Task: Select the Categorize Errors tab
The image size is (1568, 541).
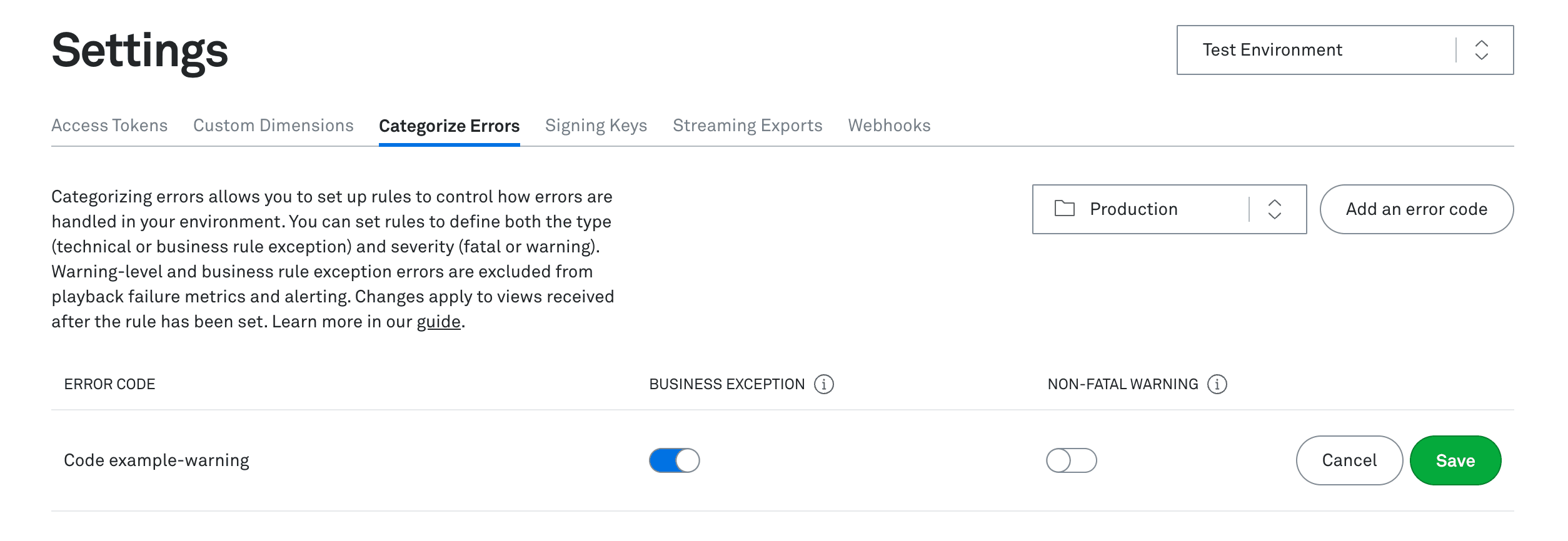Action: pos(450,126)
